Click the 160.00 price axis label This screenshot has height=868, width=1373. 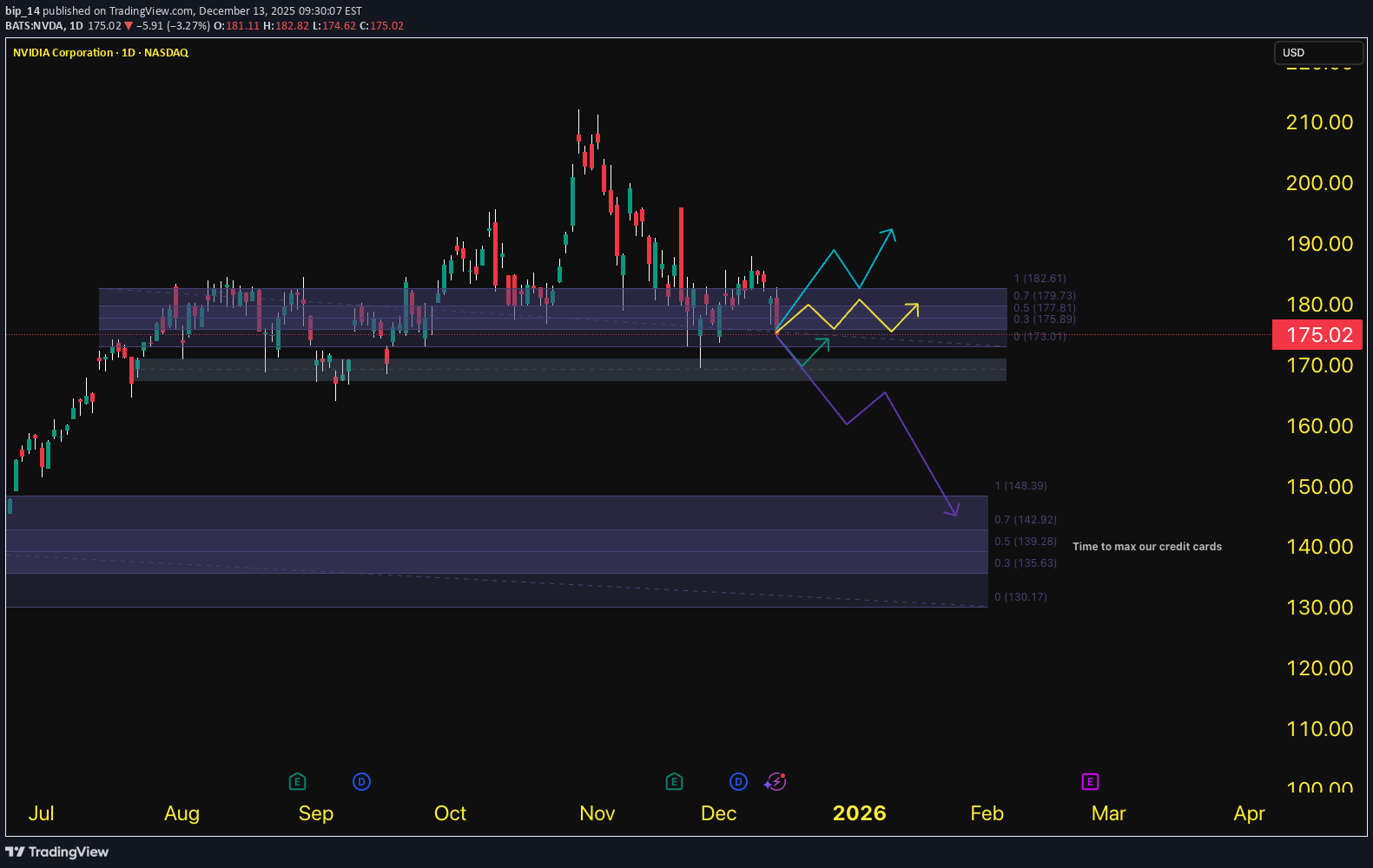[x=1319, y=426]
